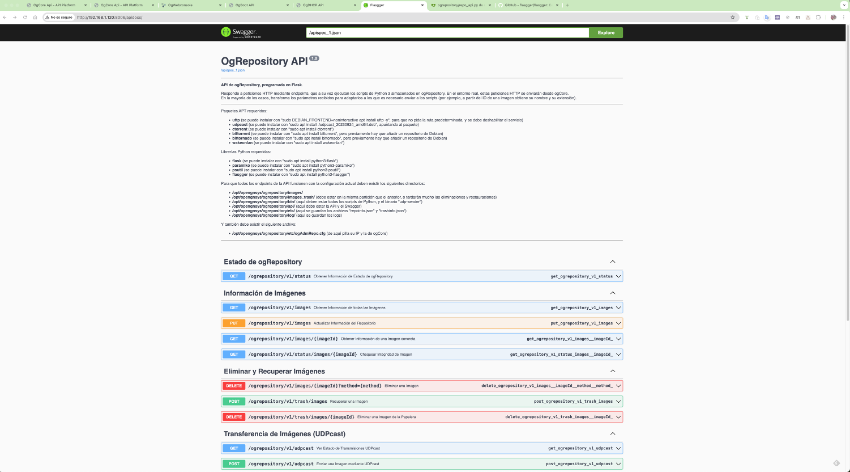Click POST badge for /ogrepository/v1/udpcast
850x472 pixels.
[x=233, y=464]
